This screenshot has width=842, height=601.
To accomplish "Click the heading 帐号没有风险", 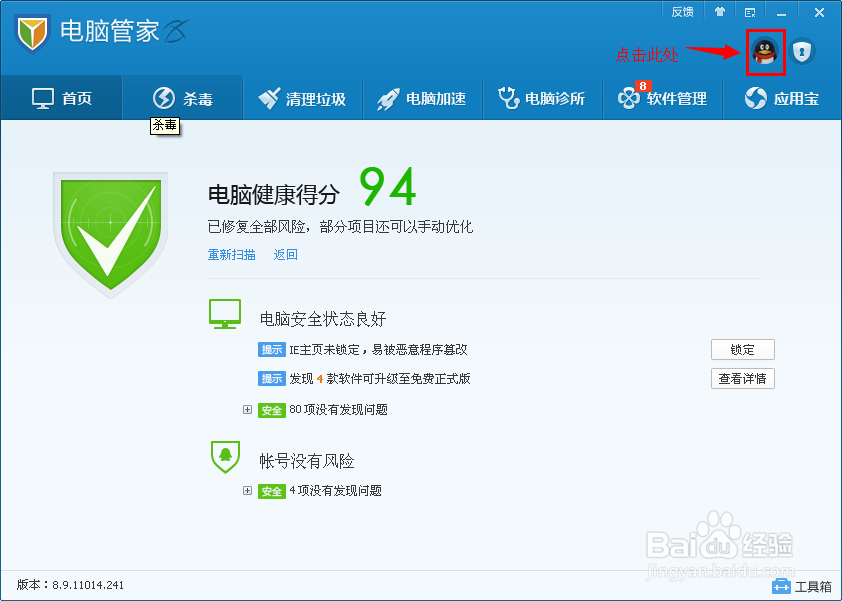I will pos(307,461).
